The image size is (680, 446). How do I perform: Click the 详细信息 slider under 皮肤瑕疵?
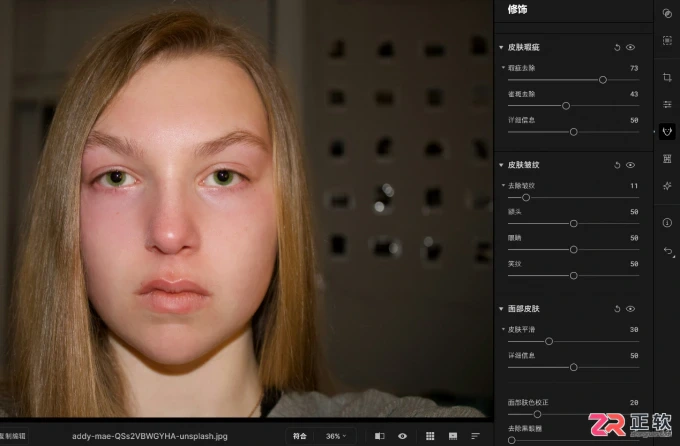click(x=573, y=132)
